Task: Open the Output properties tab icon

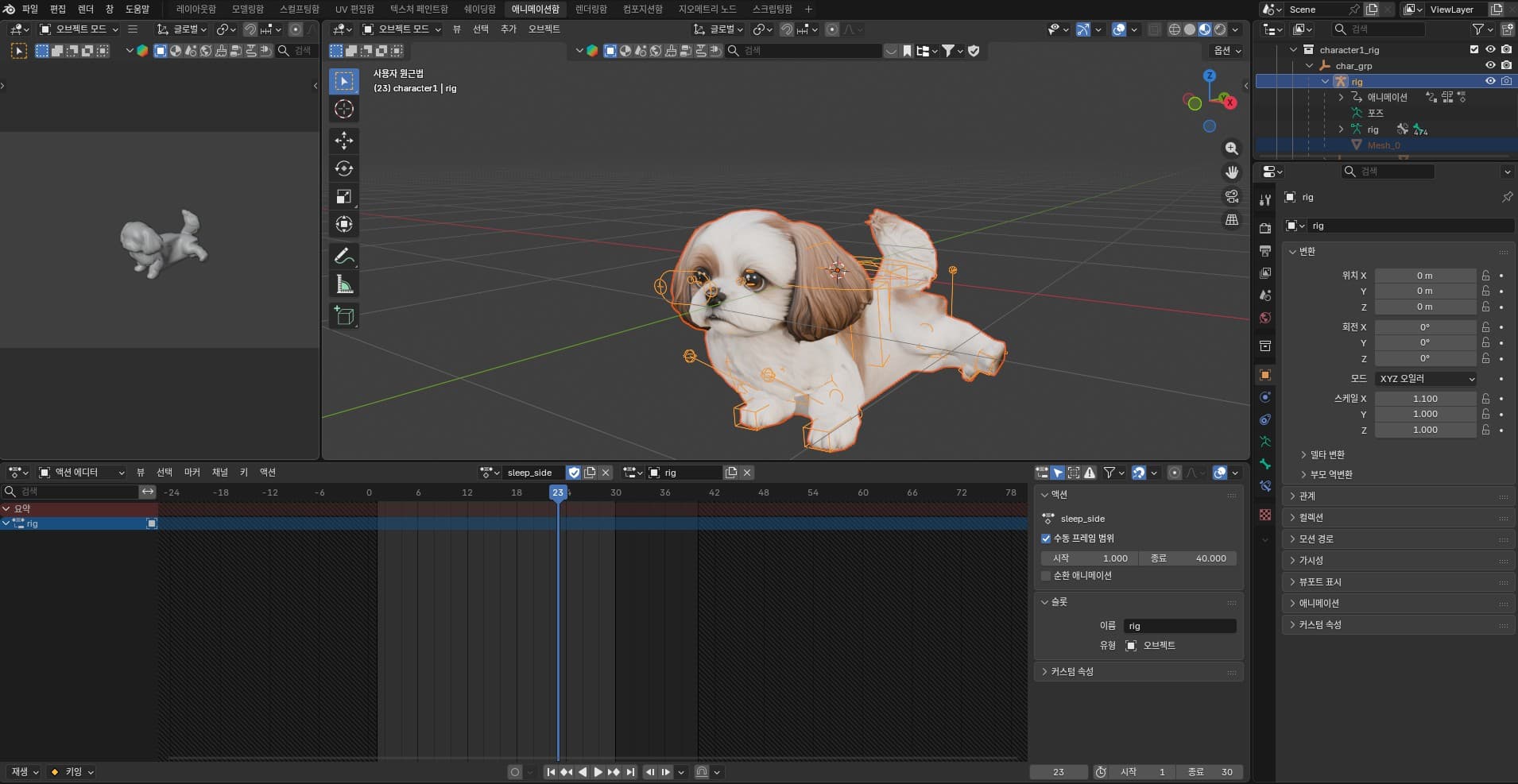Action: (x=1265, y=251)
